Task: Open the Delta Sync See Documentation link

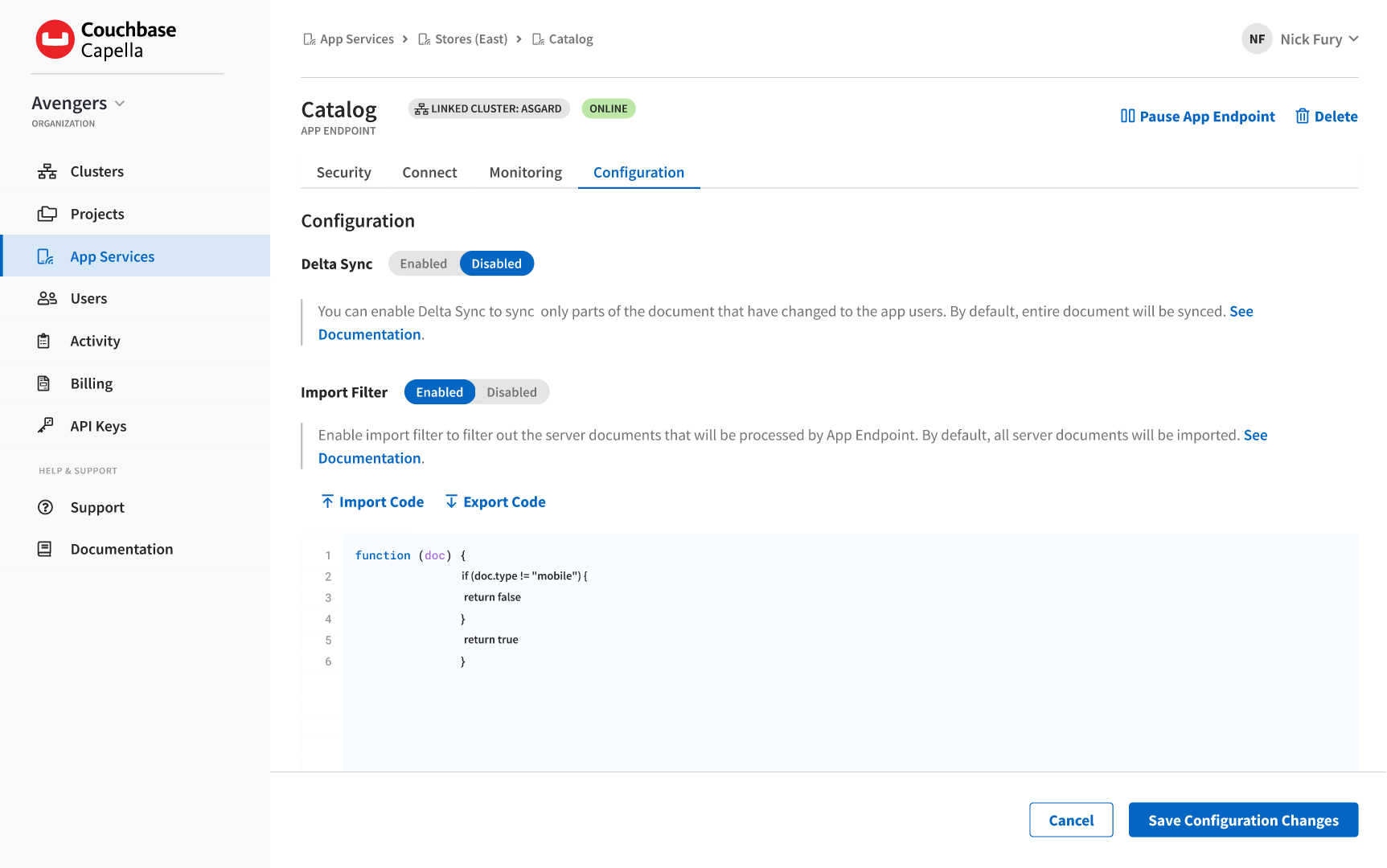Action: (369, 334)
